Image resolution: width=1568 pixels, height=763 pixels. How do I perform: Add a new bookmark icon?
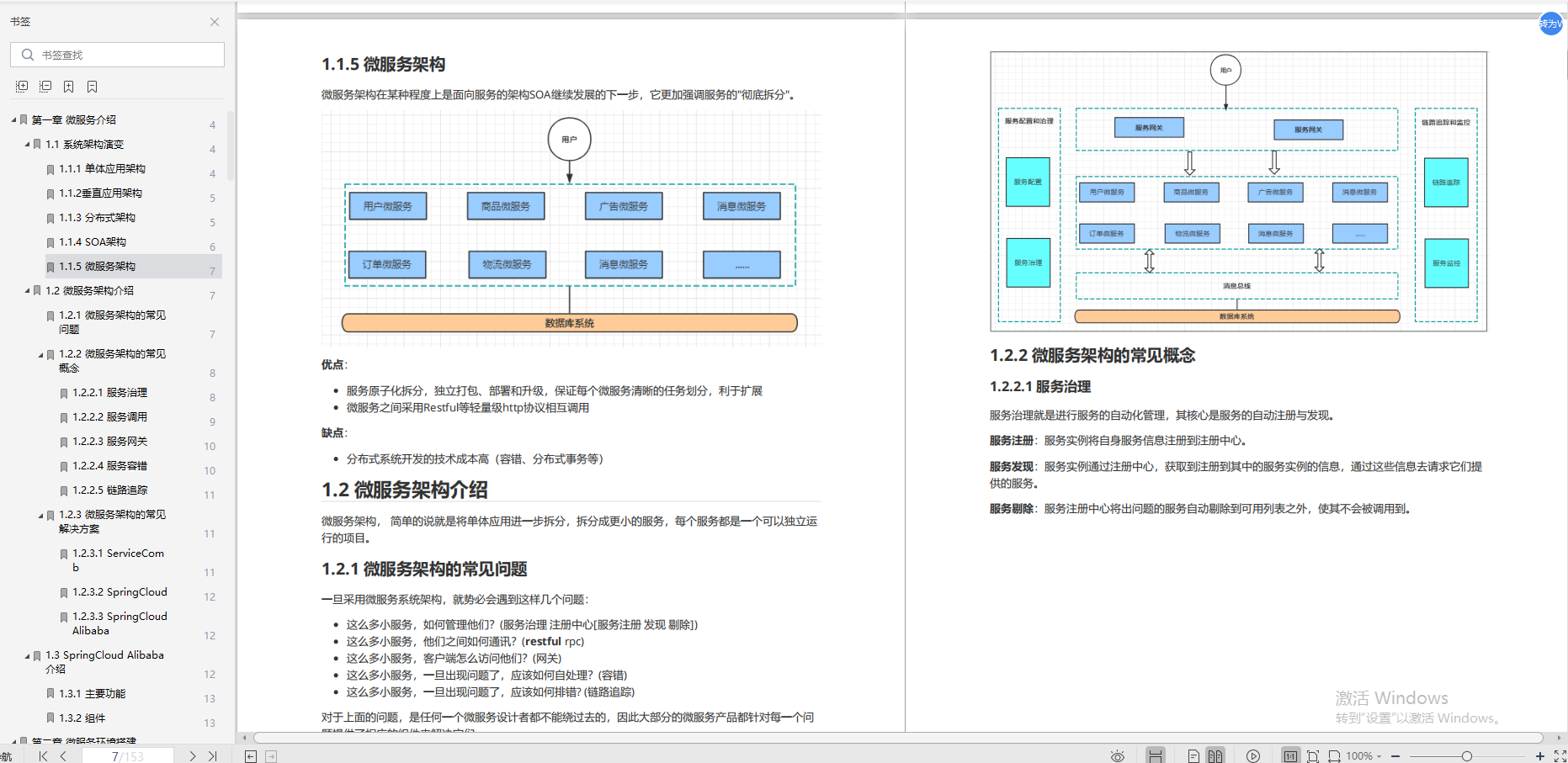click(69, 87)
